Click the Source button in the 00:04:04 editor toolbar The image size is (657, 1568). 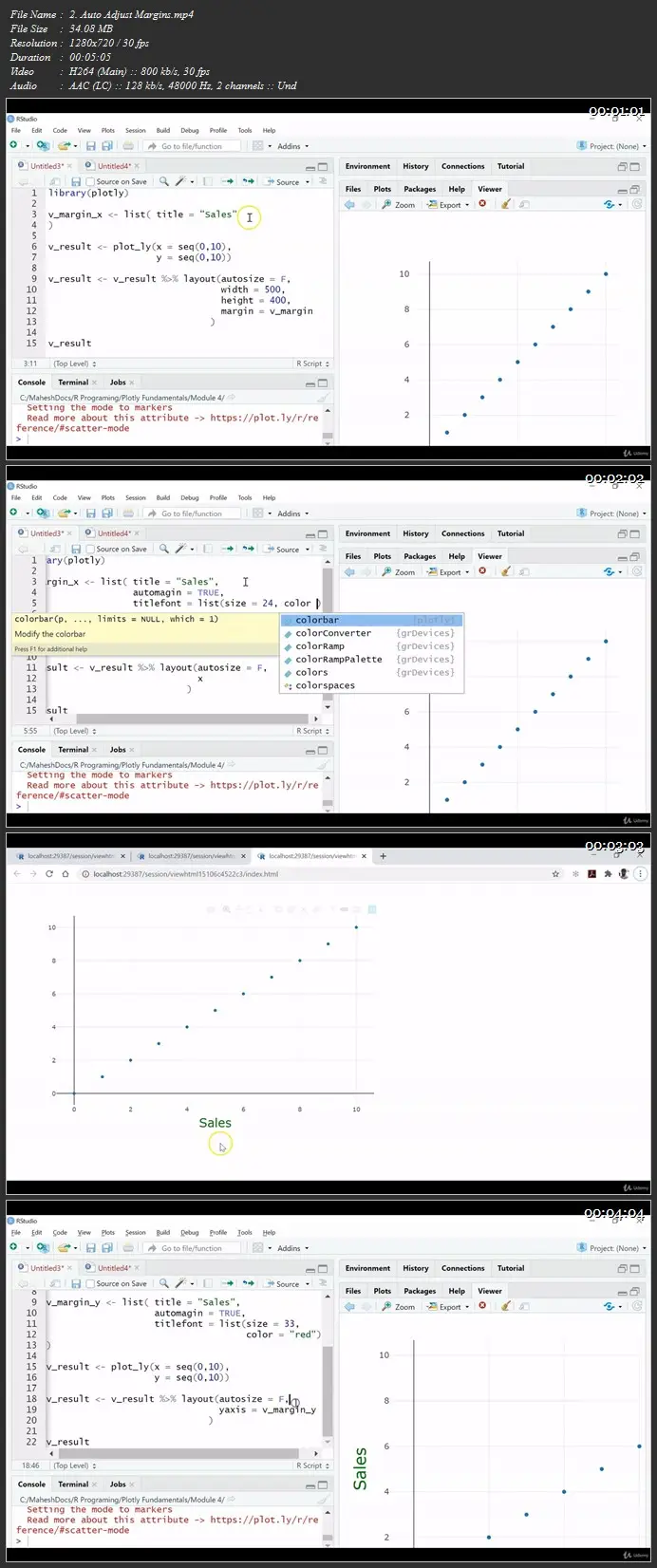(282, 1283)
